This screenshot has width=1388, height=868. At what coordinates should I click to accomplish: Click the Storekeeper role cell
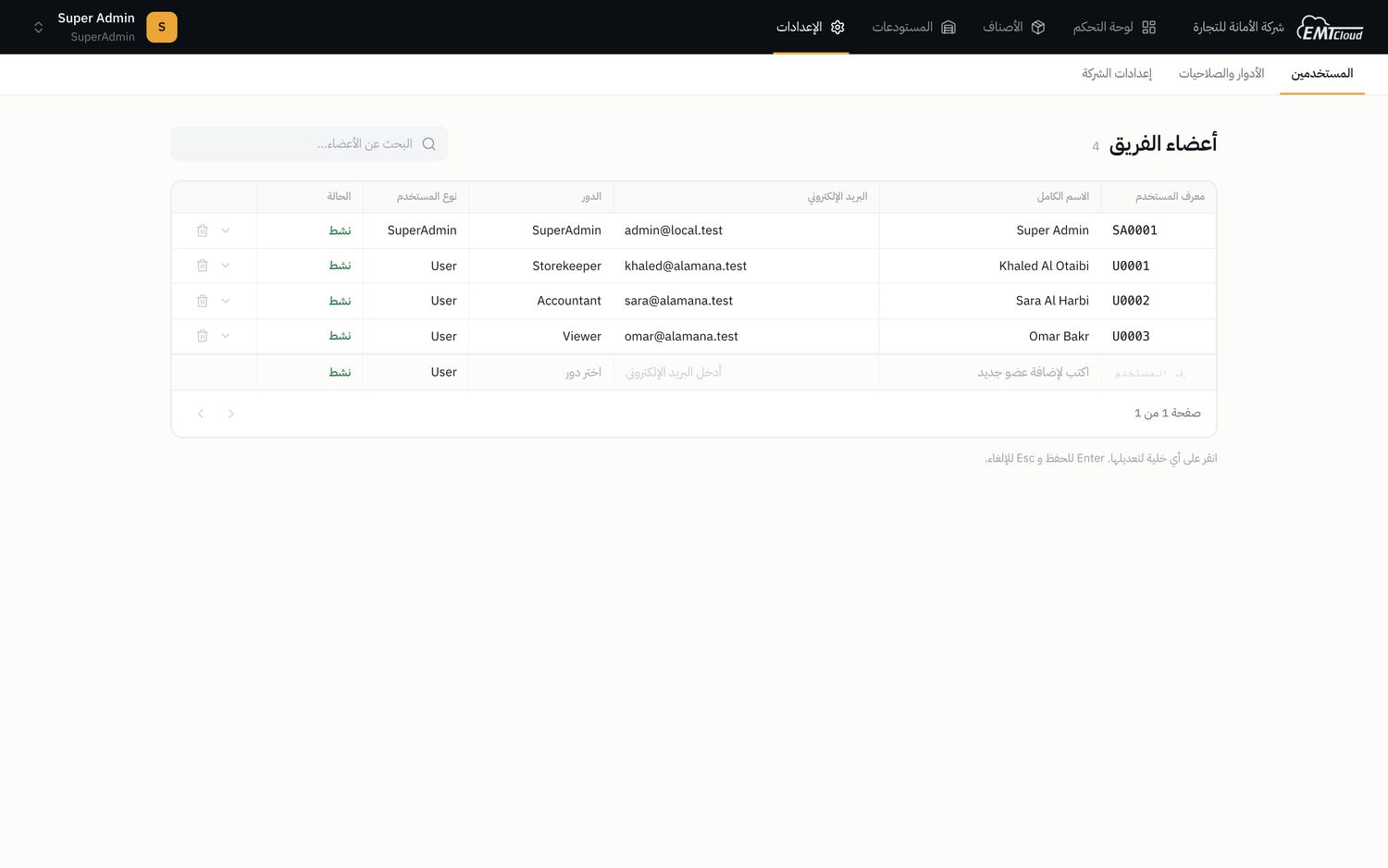541,266
